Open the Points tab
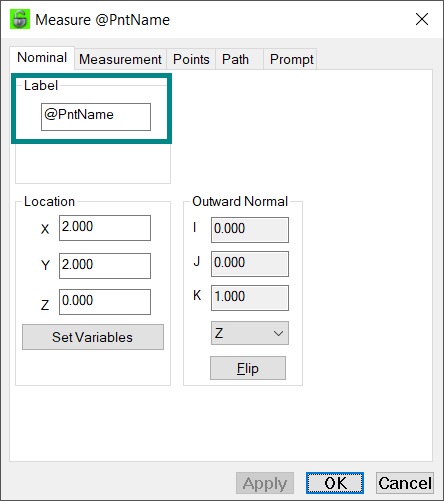Viewport: 444px width, 501px height. (x=191, y=59)
